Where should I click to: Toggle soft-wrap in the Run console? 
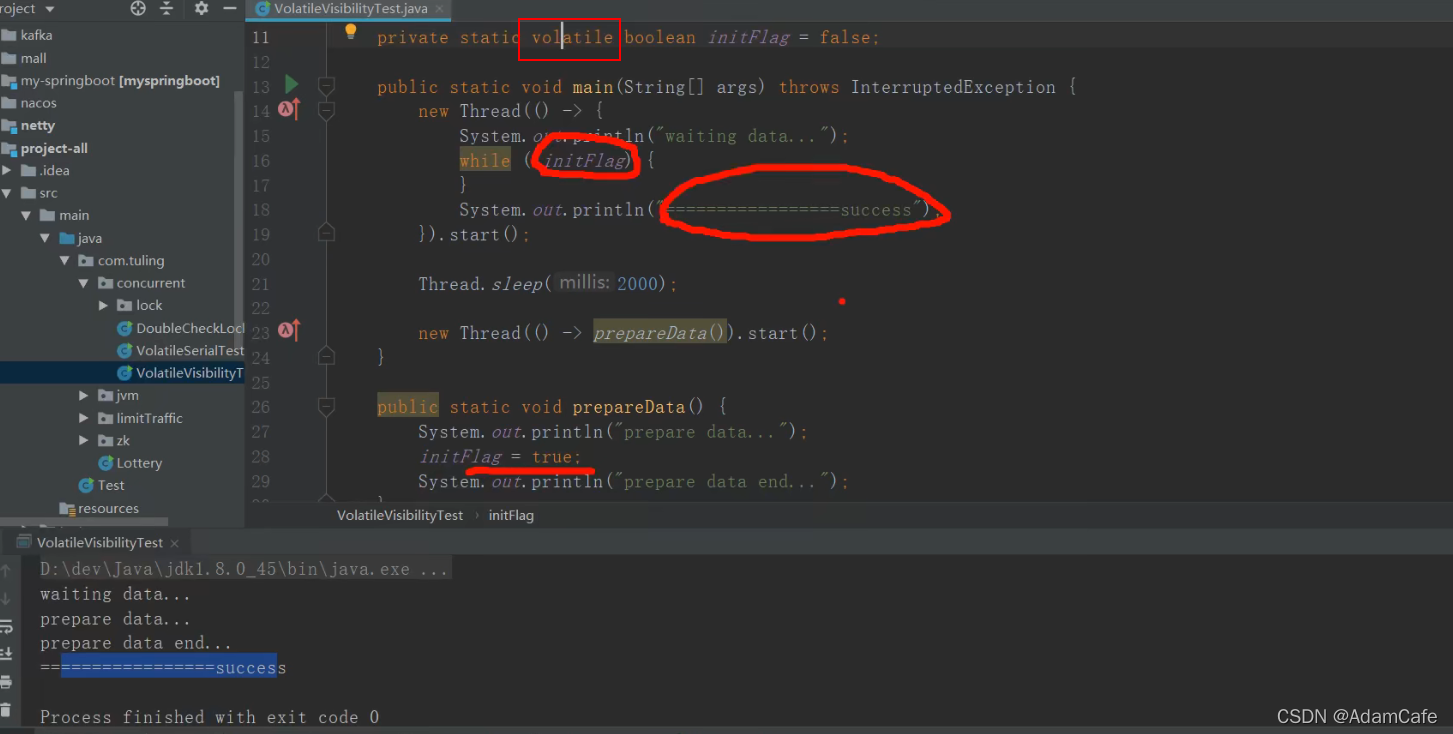(x=6, y=627)
